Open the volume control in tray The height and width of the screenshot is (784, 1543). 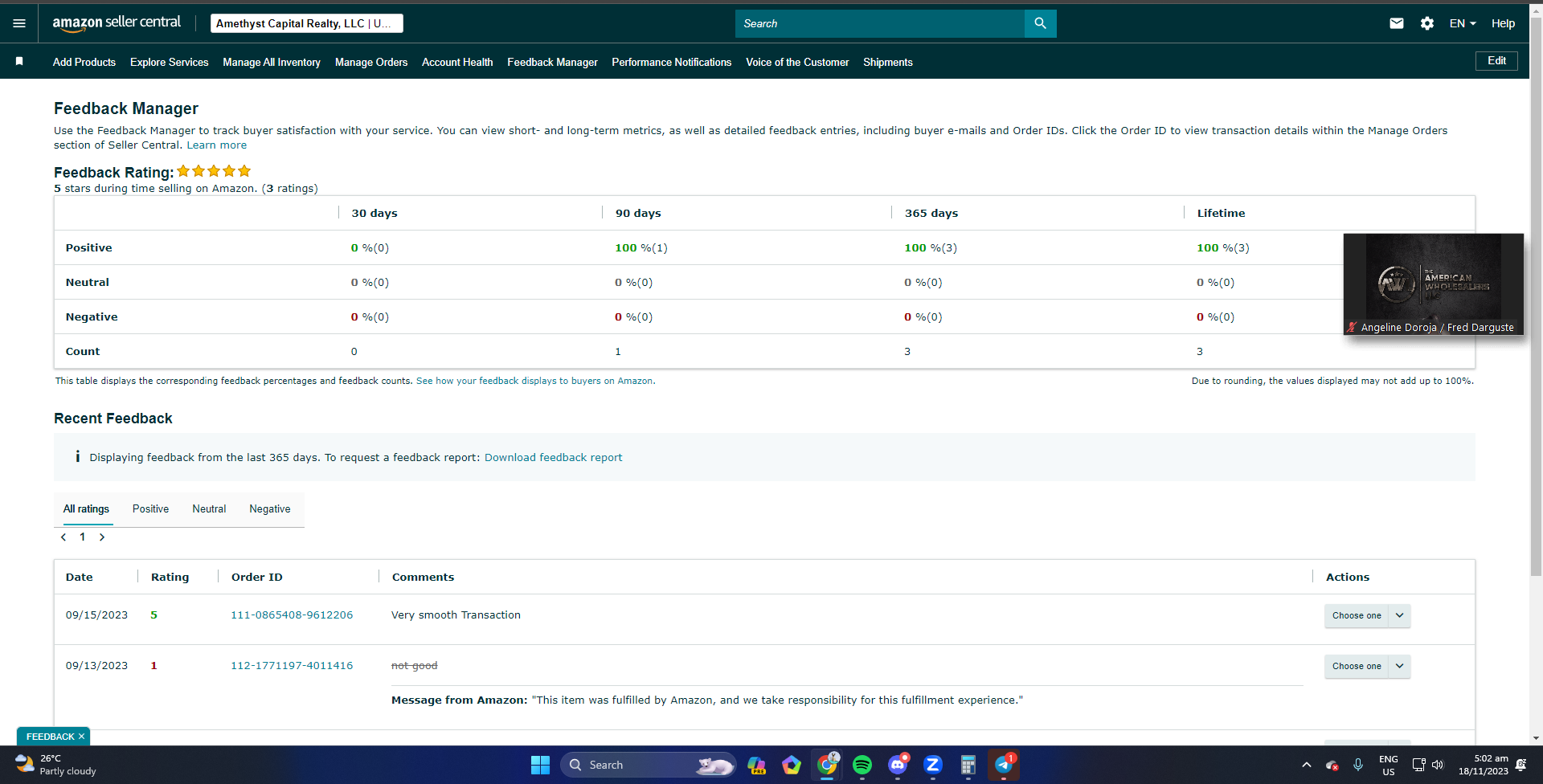point(1438,765)
